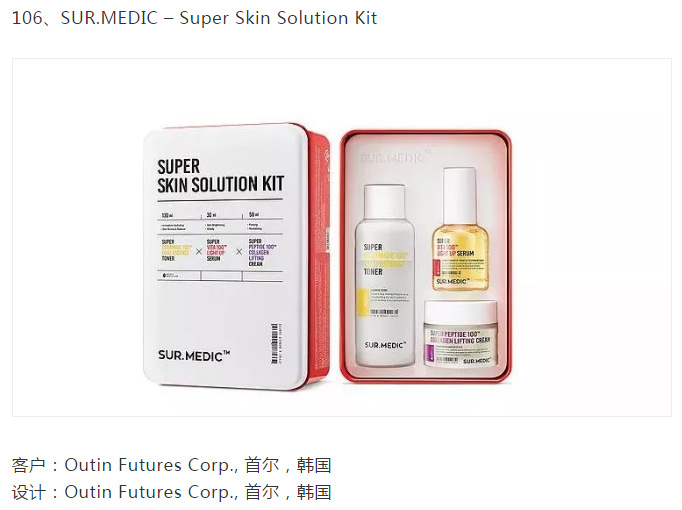Viewport: 682px width, 510px height.
Task: Click the first X symbol between product names
Action: (199, 251)
